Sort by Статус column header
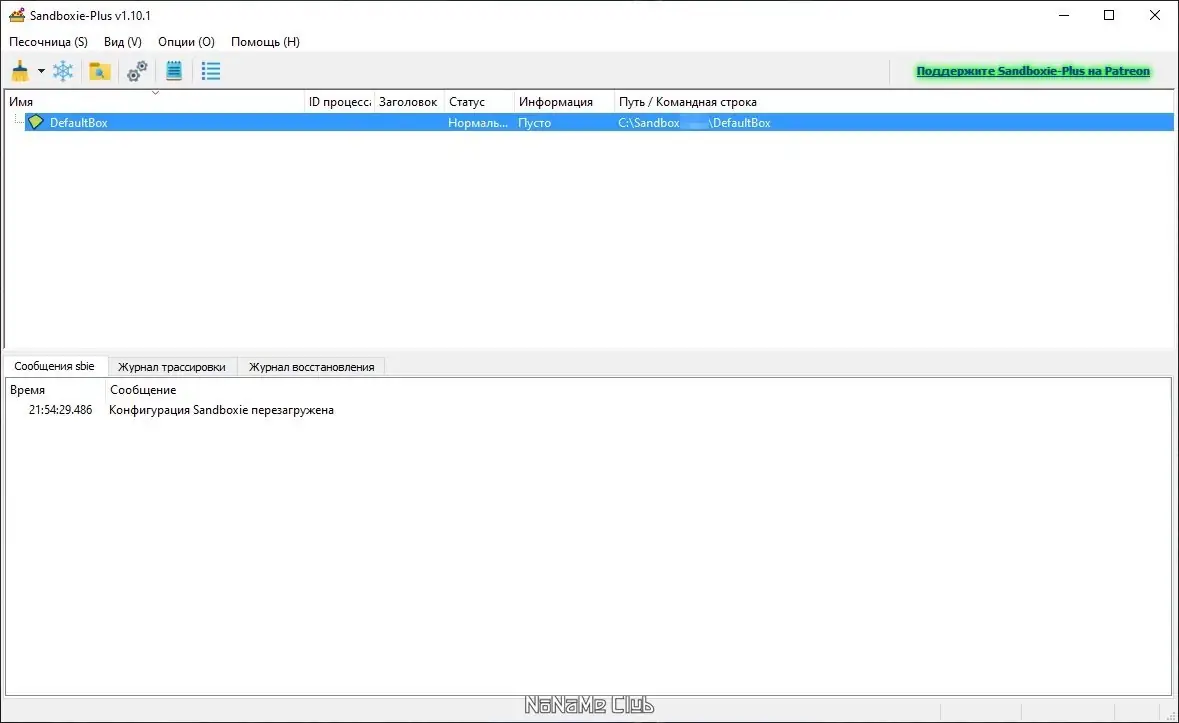The image size is (1179, 723). tap(479, 101)
